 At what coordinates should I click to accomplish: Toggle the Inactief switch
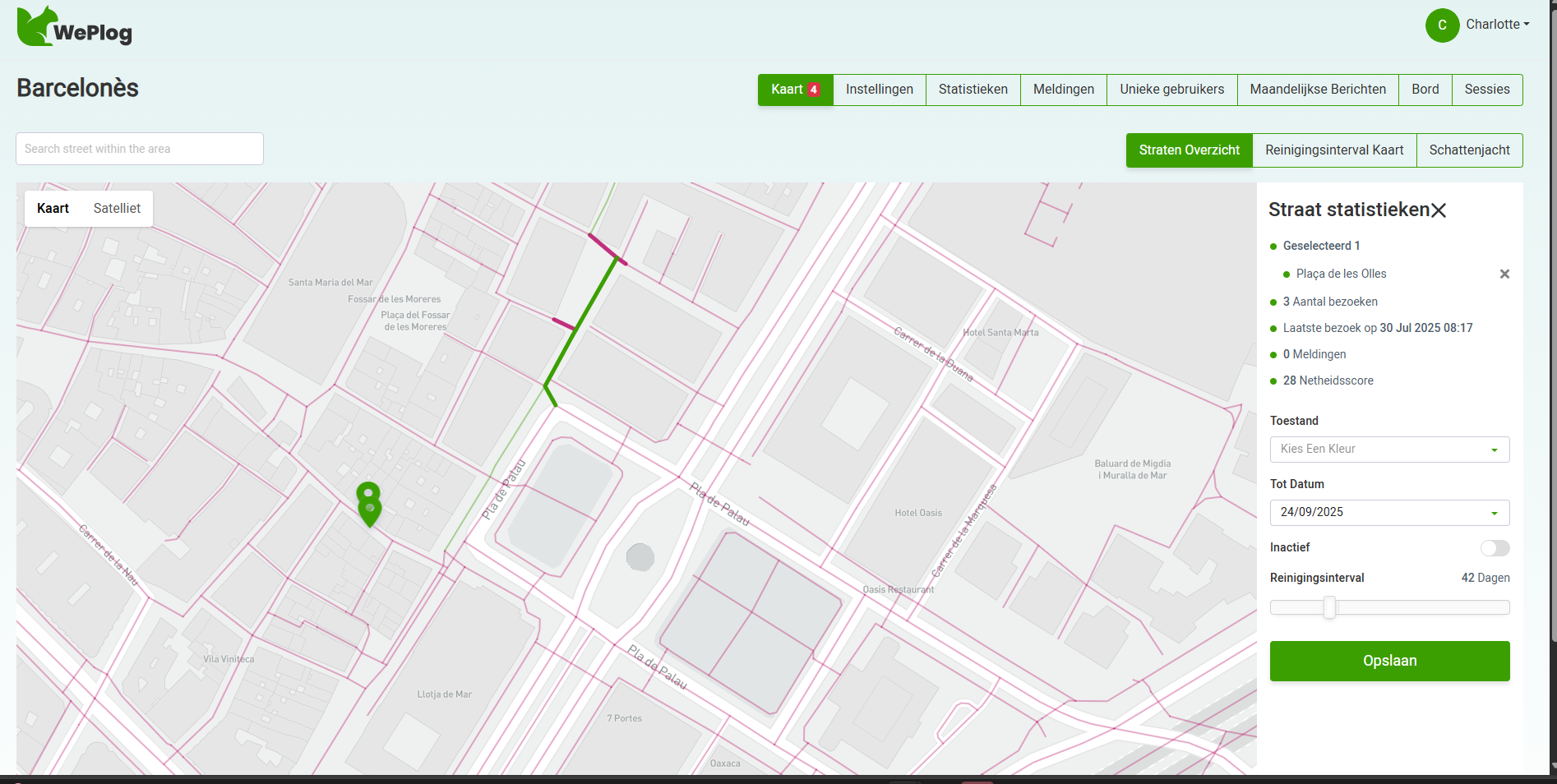tap(1495, 548)
